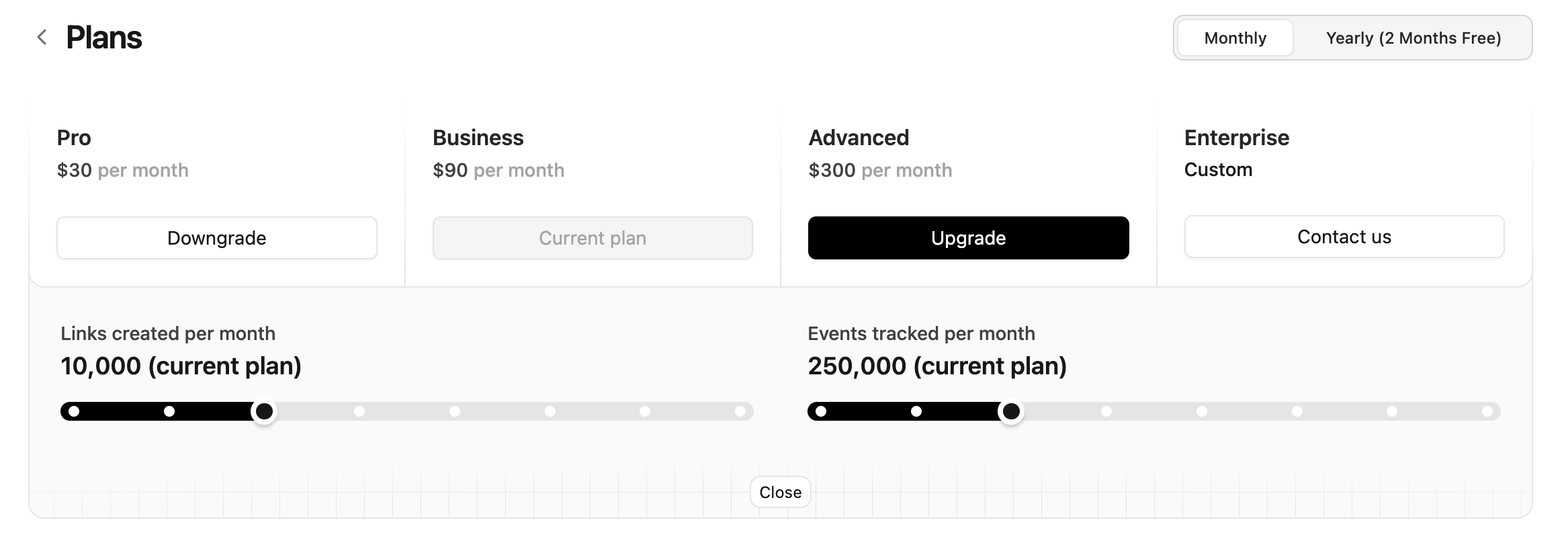Upgrade to the Advanced plan

click(x=968, y=237)
